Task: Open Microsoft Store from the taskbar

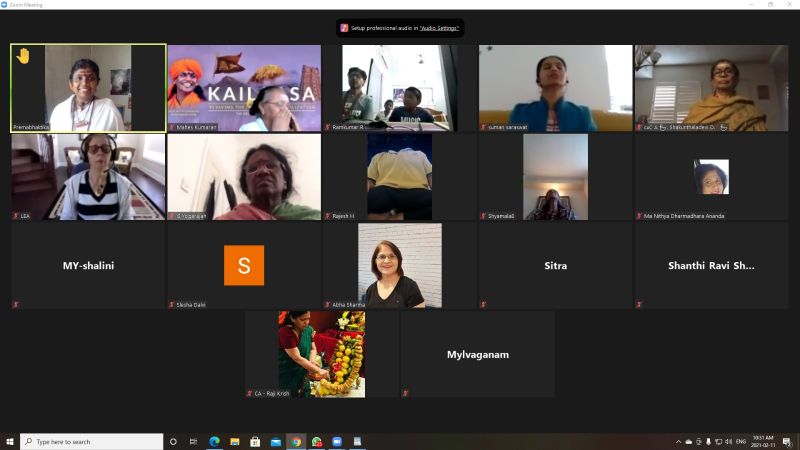Action: (255, 441)
